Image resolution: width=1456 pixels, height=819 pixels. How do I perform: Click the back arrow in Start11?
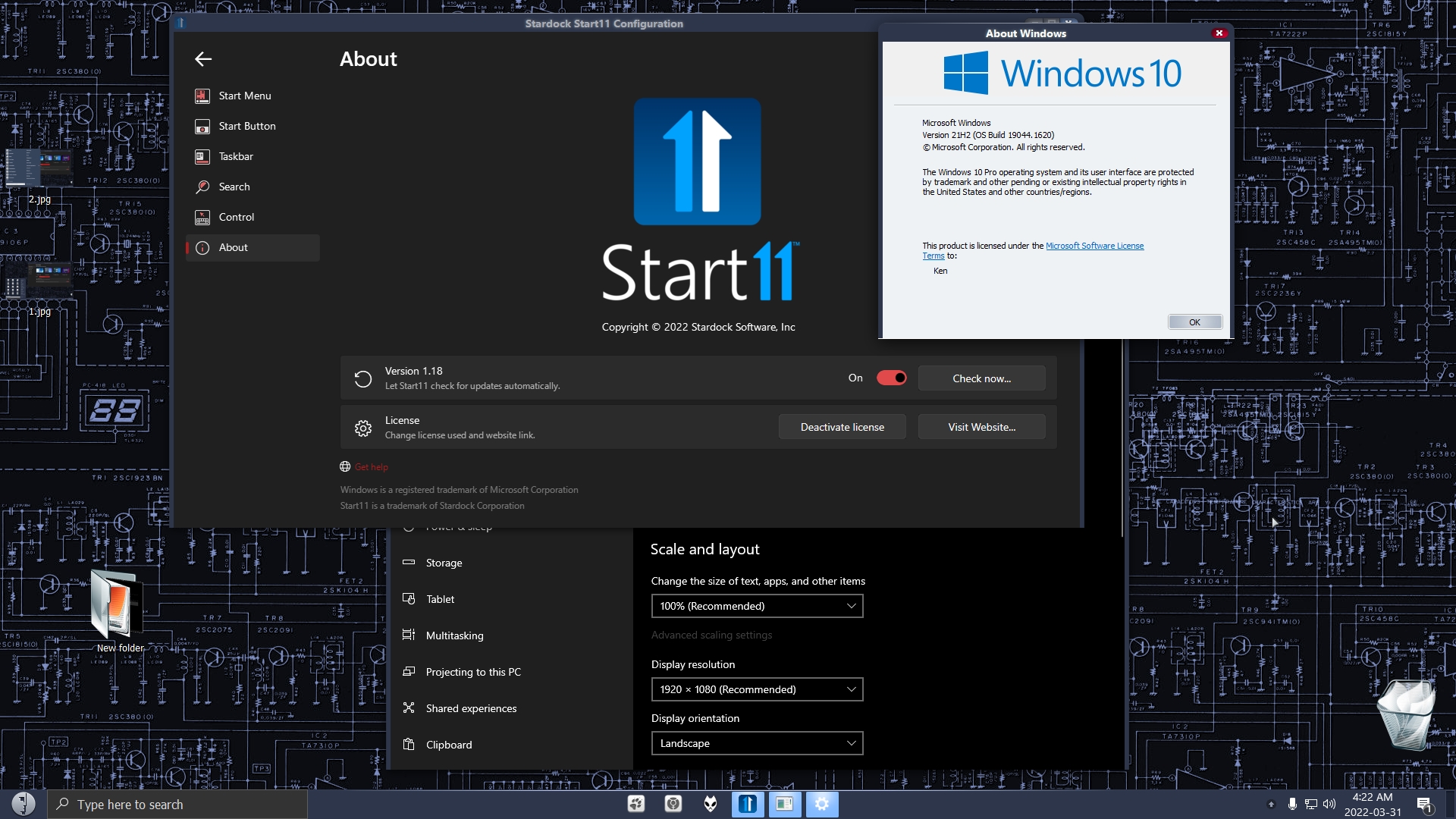[202, 59]
